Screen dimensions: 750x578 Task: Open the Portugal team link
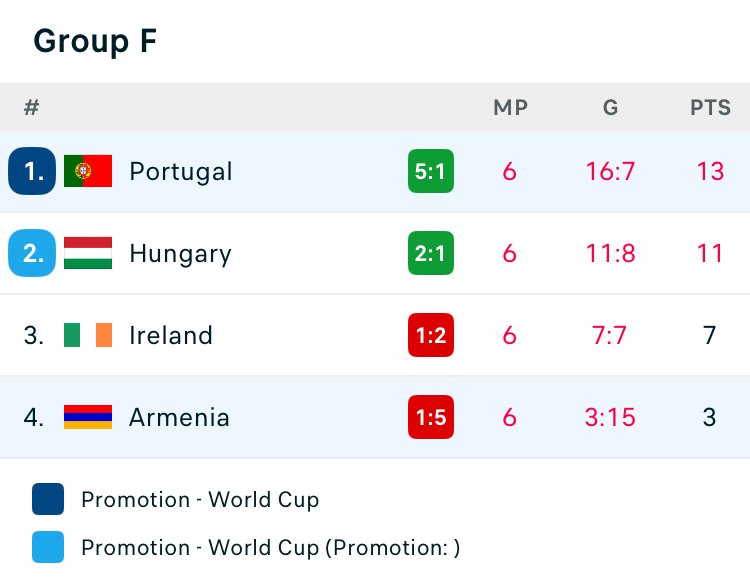[x=181, y=171]
